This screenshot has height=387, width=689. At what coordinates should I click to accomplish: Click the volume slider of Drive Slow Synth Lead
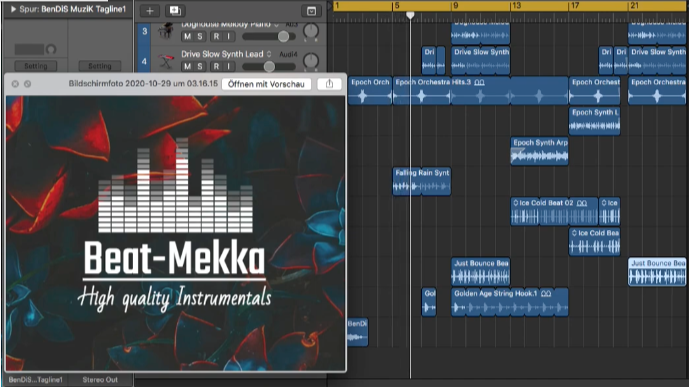[x=268, y=66]
